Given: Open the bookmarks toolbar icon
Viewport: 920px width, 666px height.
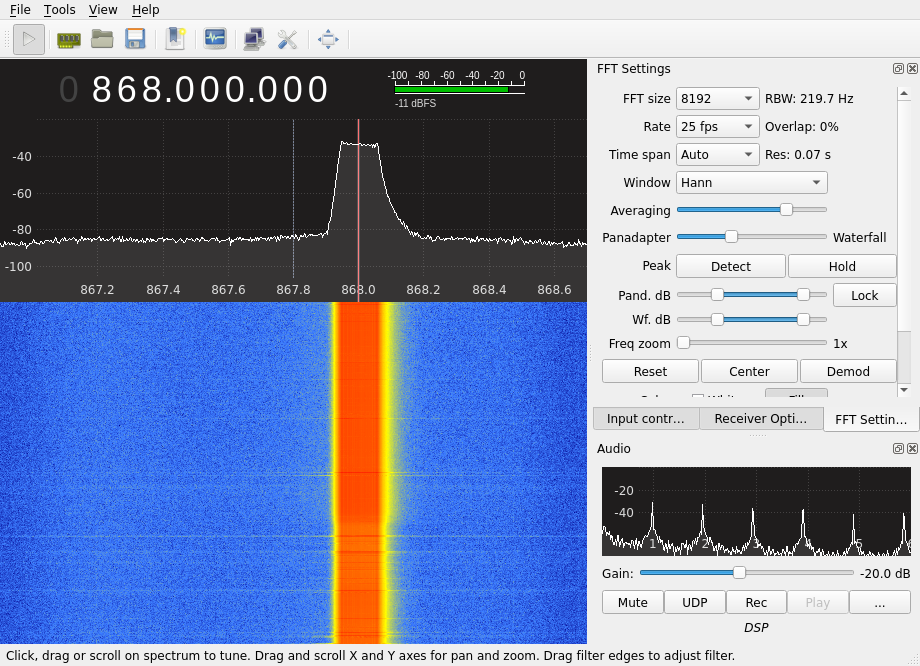Looking at the screenshot, I should pos(175,39).
